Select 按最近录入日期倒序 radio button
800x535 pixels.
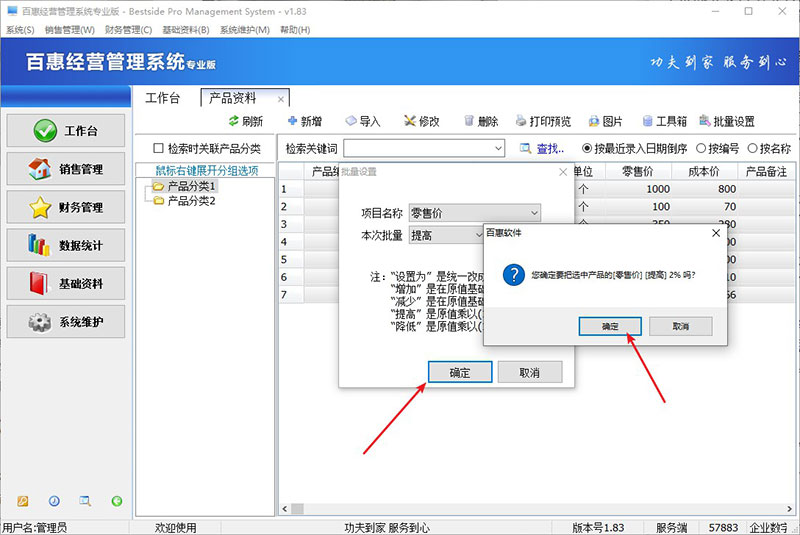click(587, 148)
